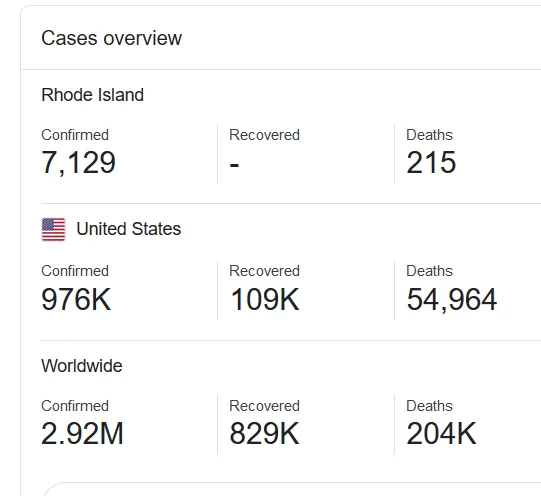Select Worldwide recovered value 829K
Image resolution: width=541 pixels, height=496 pixels.
(264, 434)
